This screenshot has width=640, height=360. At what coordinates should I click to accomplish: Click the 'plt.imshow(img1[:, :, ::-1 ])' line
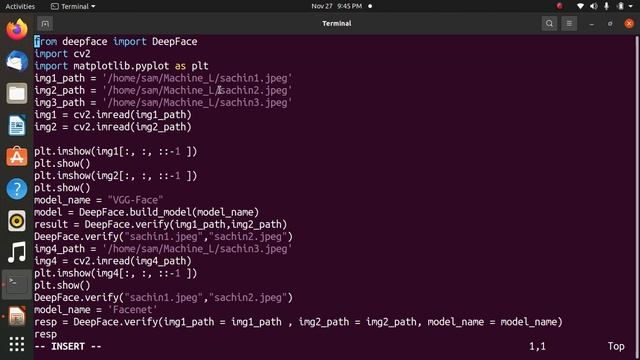pyautogui.click(x=116, y=151)
